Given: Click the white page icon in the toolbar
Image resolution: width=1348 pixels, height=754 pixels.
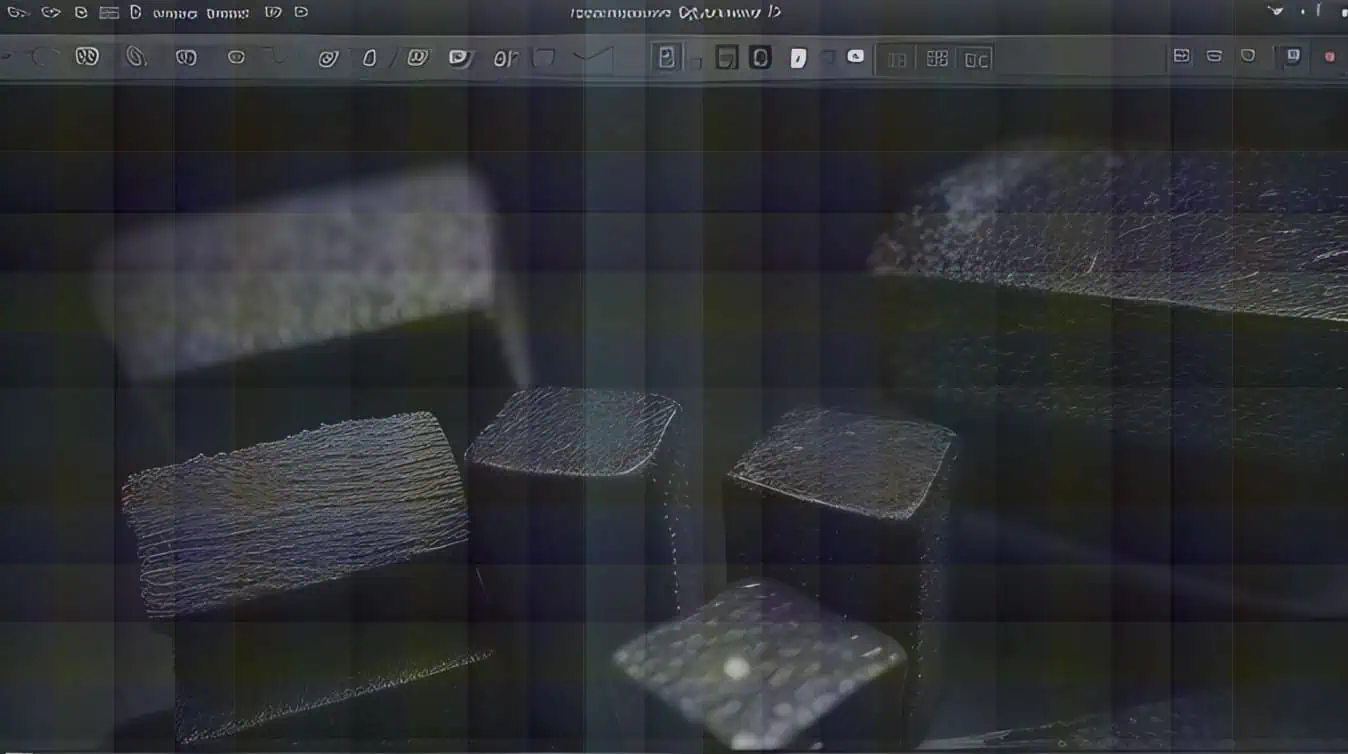Looking at the screenshot, I should click(797, 59).
